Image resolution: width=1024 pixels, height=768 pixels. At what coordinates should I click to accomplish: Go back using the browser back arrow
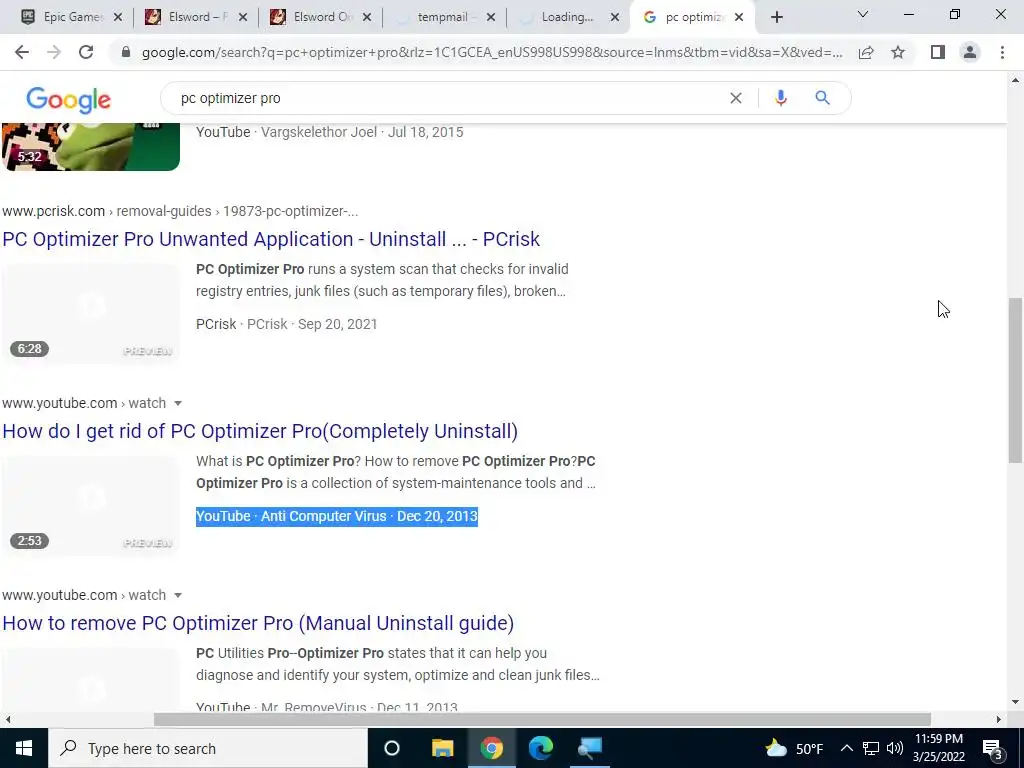(x=22, y=52)
